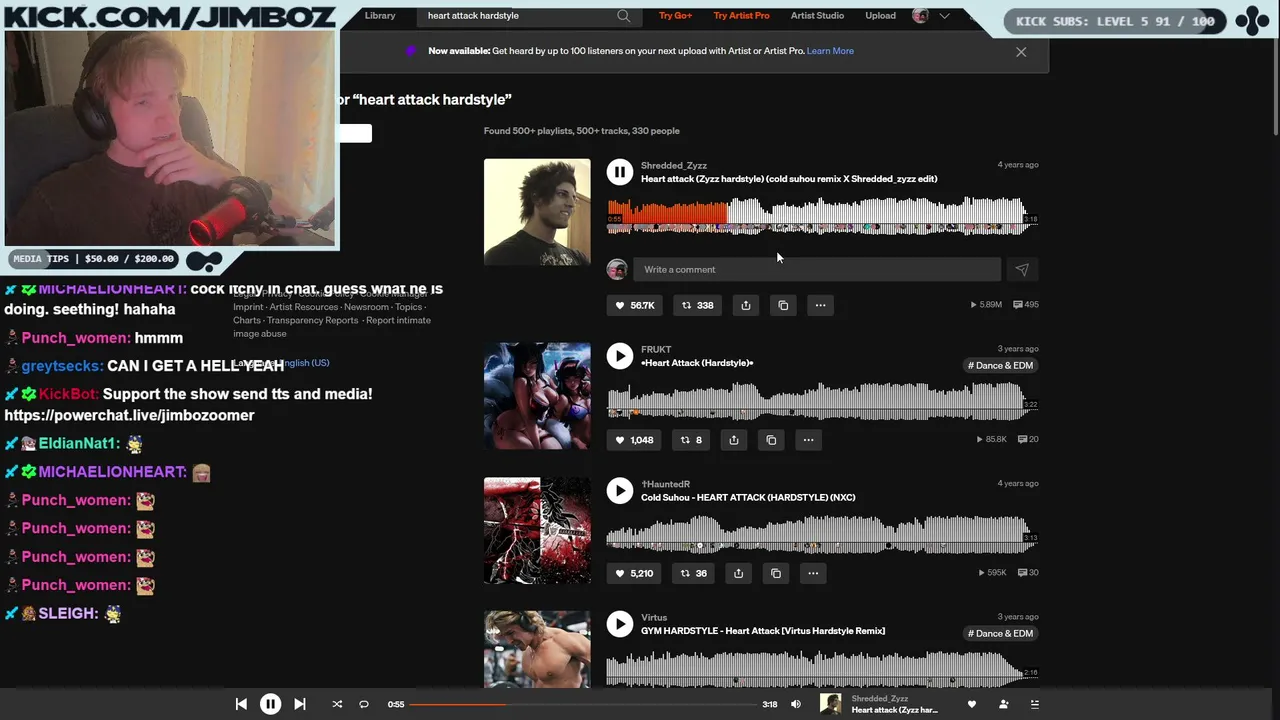Share the Shredded_Zyzz Heart attack track
This screenshot has width=1280, height=720.
(746, 305)
